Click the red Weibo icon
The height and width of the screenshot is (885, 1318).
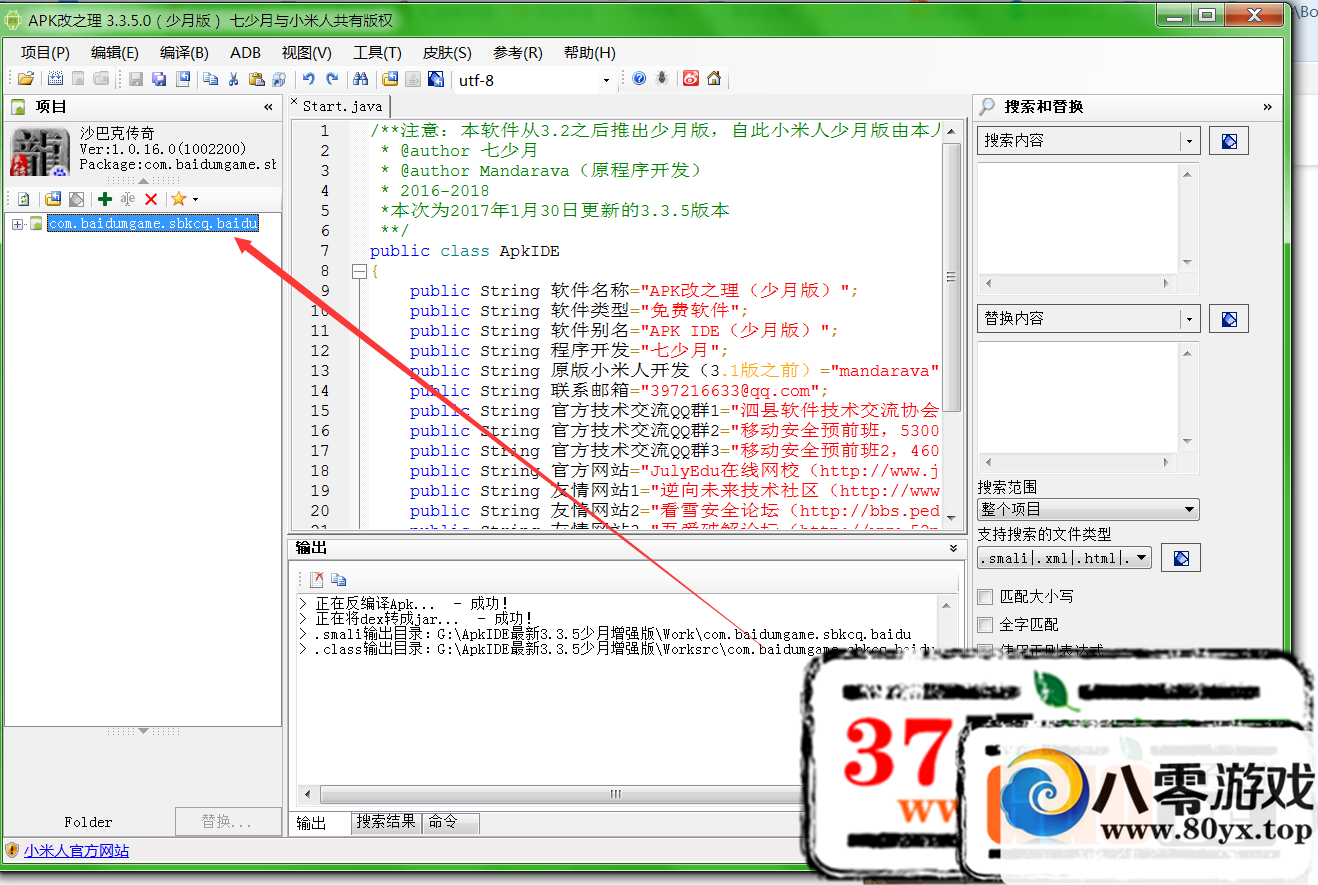(x=691, y=79)
